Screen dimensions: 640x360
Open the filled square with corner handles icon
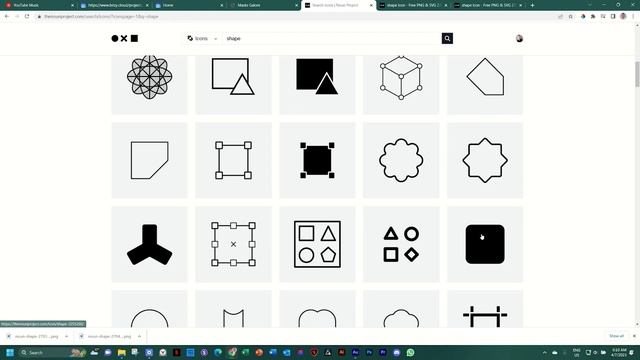(317, 160)
